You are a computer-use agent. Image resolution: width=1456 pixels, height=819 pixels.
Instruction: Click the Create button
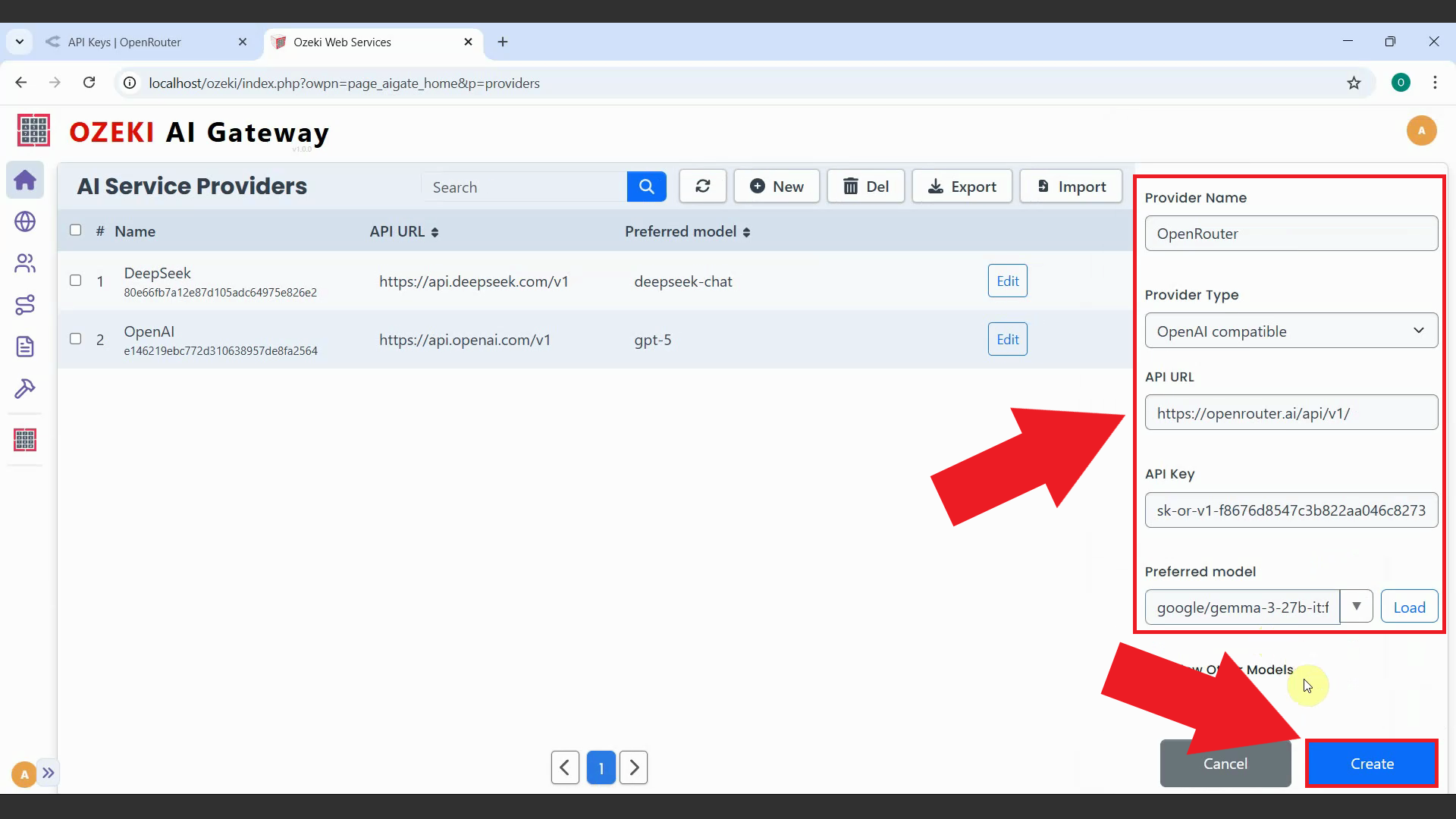[x=1371, y=764]
